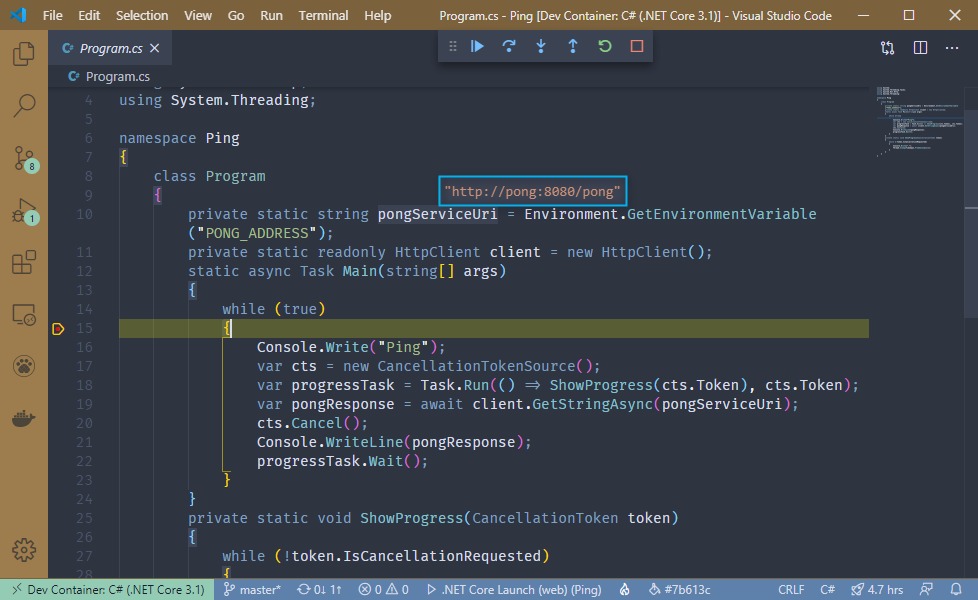Select the Program.cs editor tab
Viewport: 978px width, 600px height.
[110, 48]
